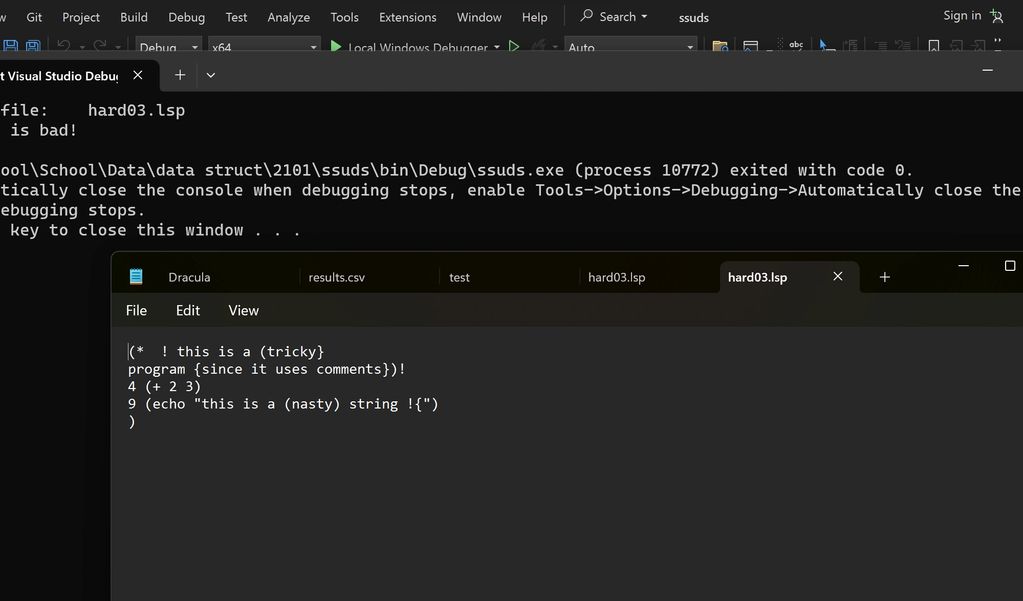Image resolution: width=1023 pixels, height=601 pixels.
Task: Open the folder browse toolbar icon
Action: click(719, 47)
